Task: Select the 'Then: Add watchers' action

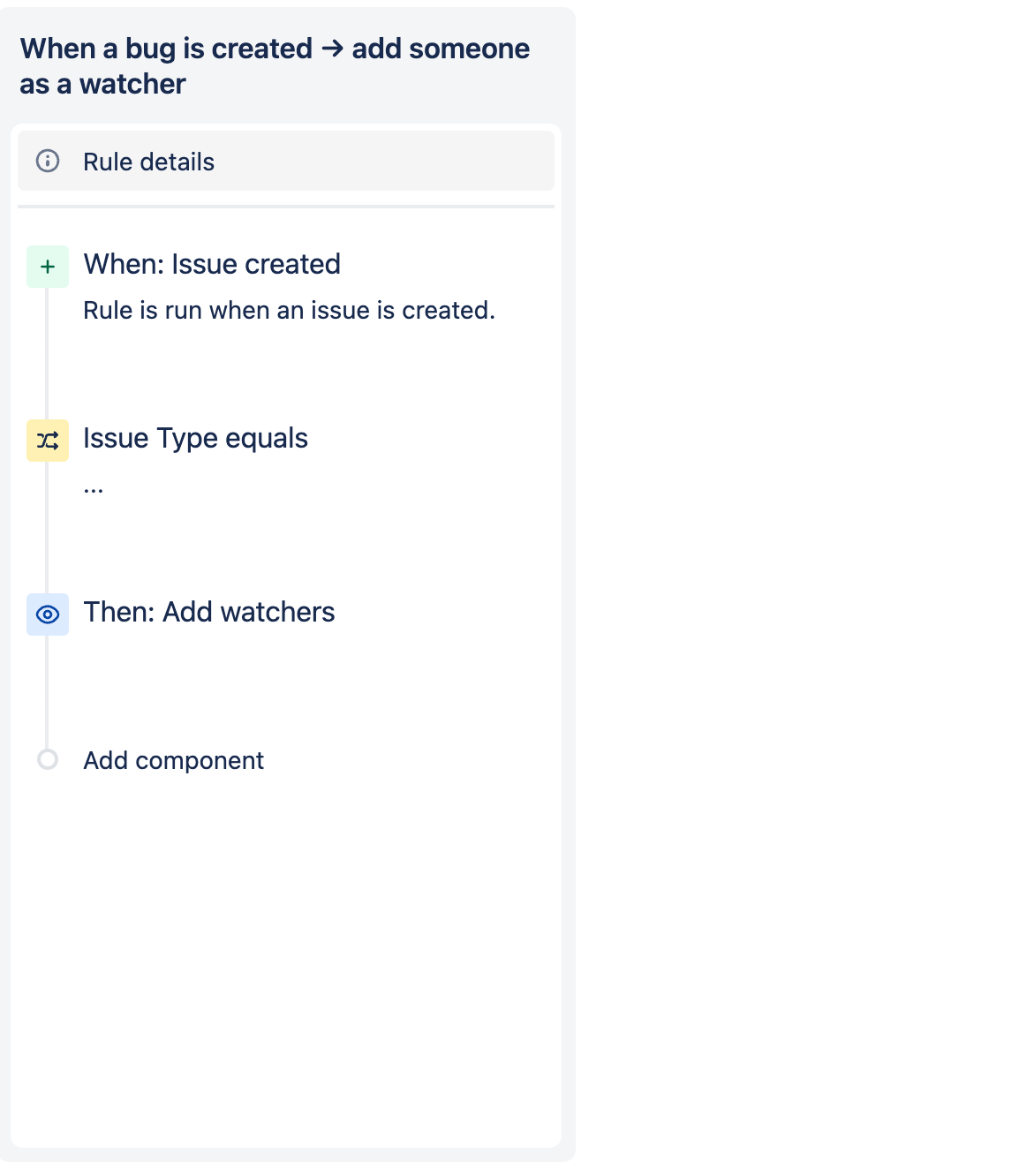Action: (209, 612)
